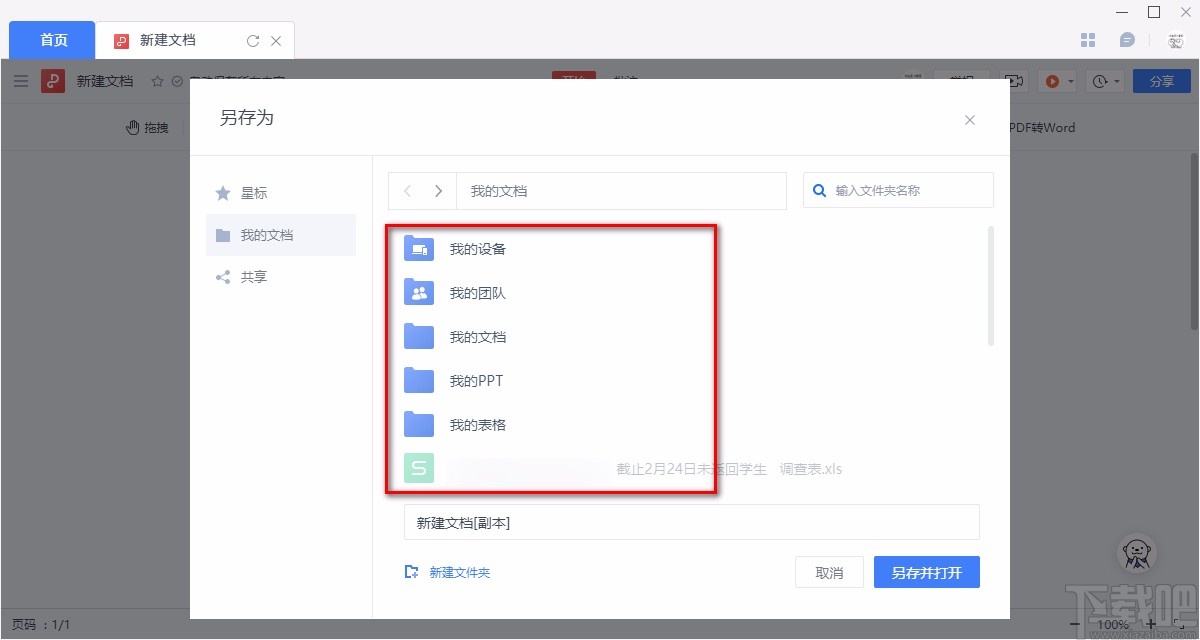
Task: Open the 我的设备 folder
Action: [477, 249]
